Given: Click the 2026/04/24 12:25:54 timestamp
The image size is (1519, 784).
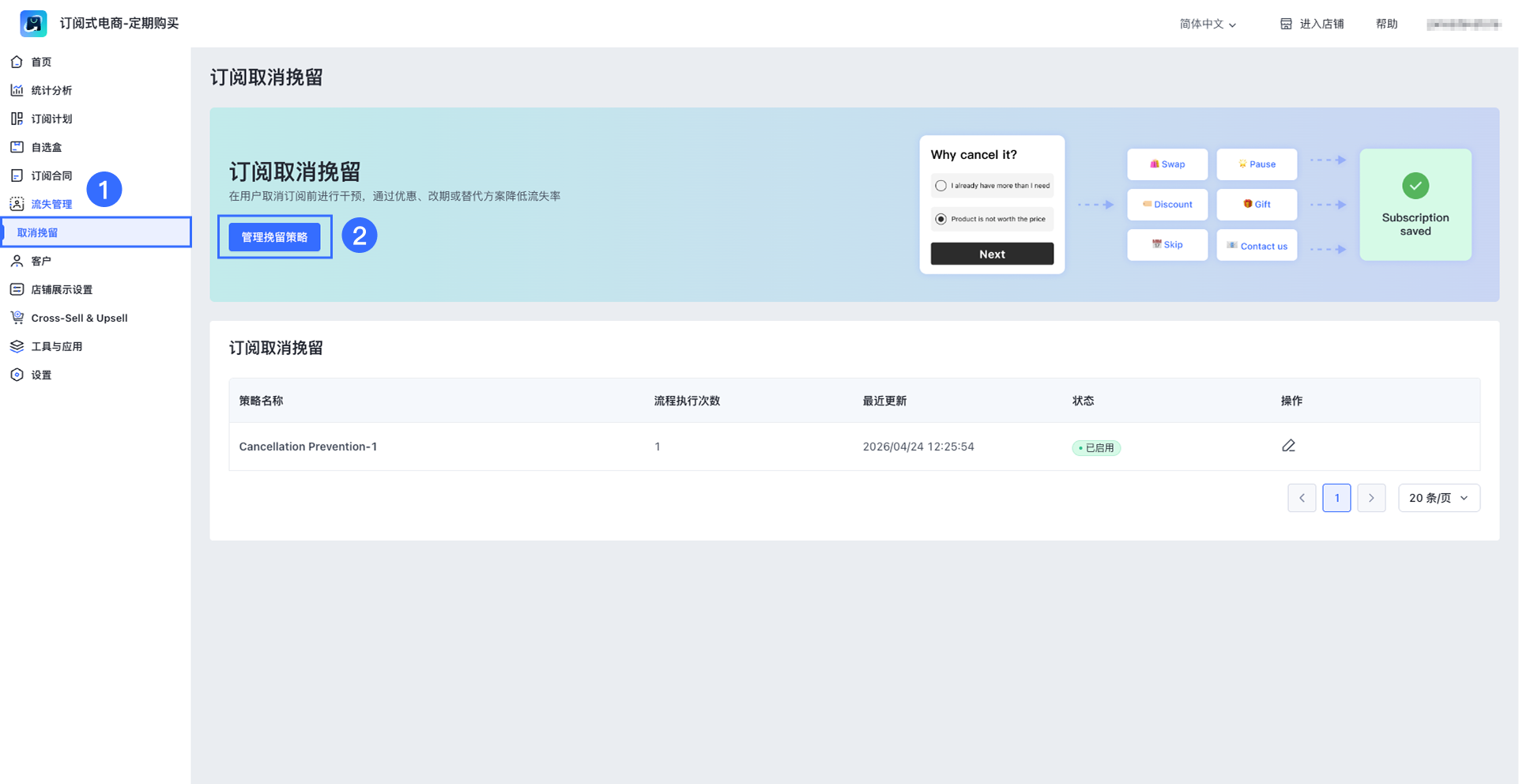Looking at the screenshot, I should [918, 447].
